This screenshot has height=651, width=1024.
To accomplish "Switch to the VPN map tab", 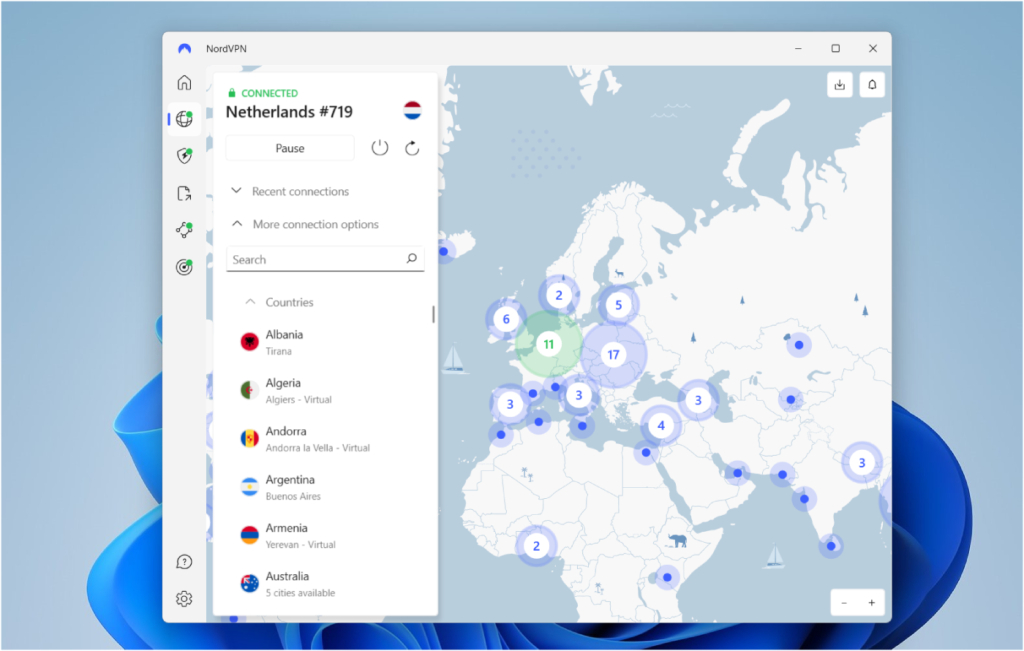I will pos(184,119).
